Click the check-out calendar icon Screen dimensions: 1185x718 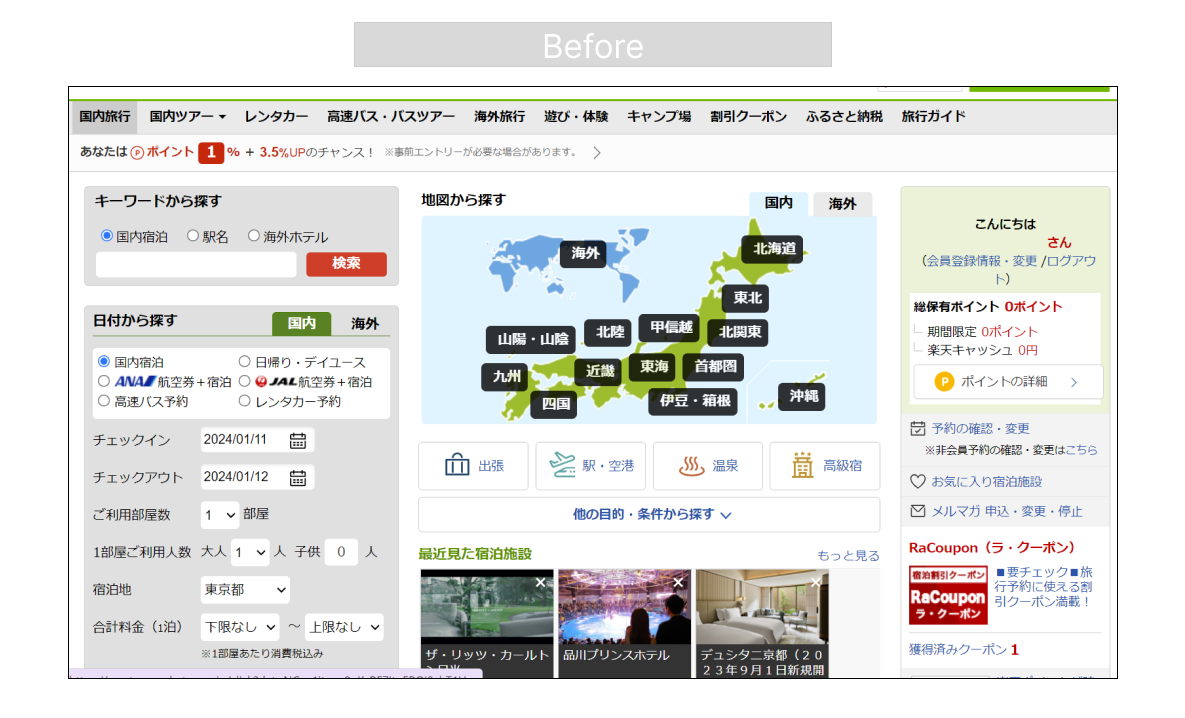coord(298,478)
